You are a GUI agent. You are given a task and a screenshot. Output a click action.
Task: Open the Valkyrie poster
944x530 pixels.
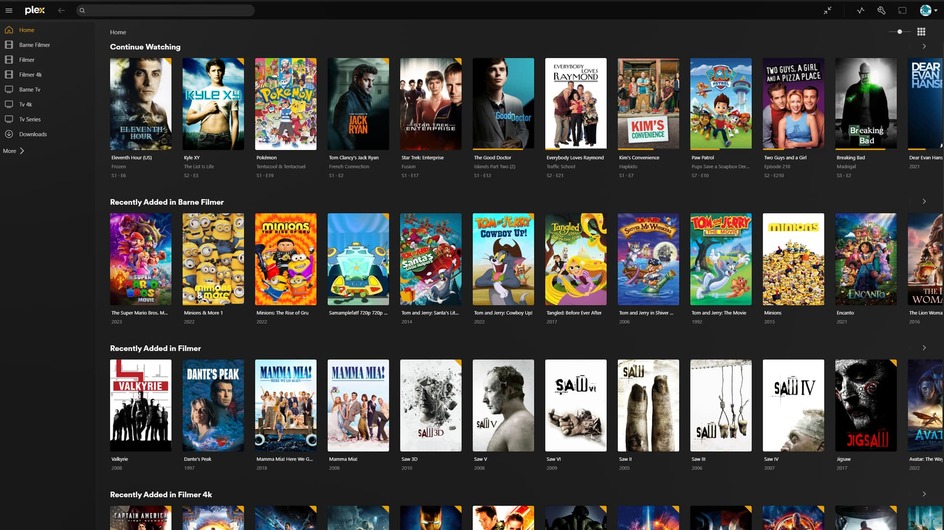pos(140,405)
